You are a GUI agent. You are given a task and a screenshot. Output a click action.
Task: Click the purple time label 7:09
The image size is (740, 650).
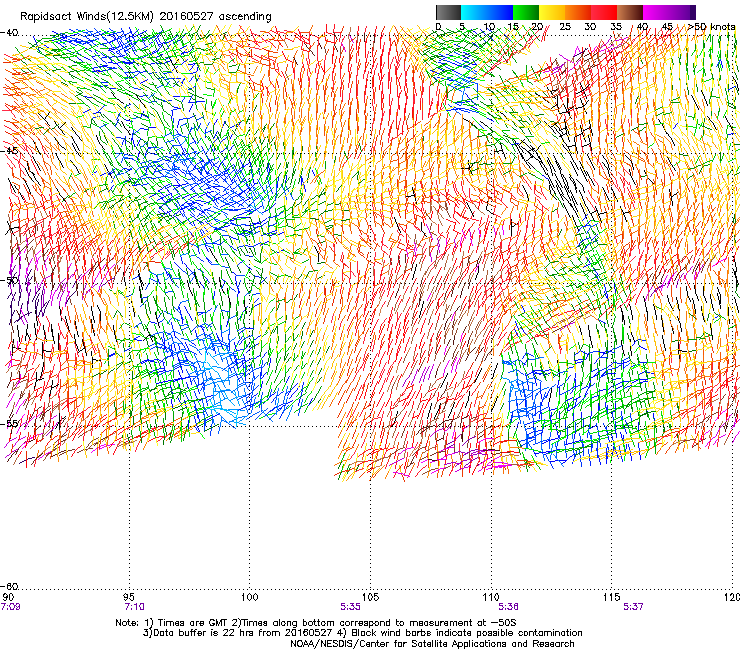(x=10, y=607)
